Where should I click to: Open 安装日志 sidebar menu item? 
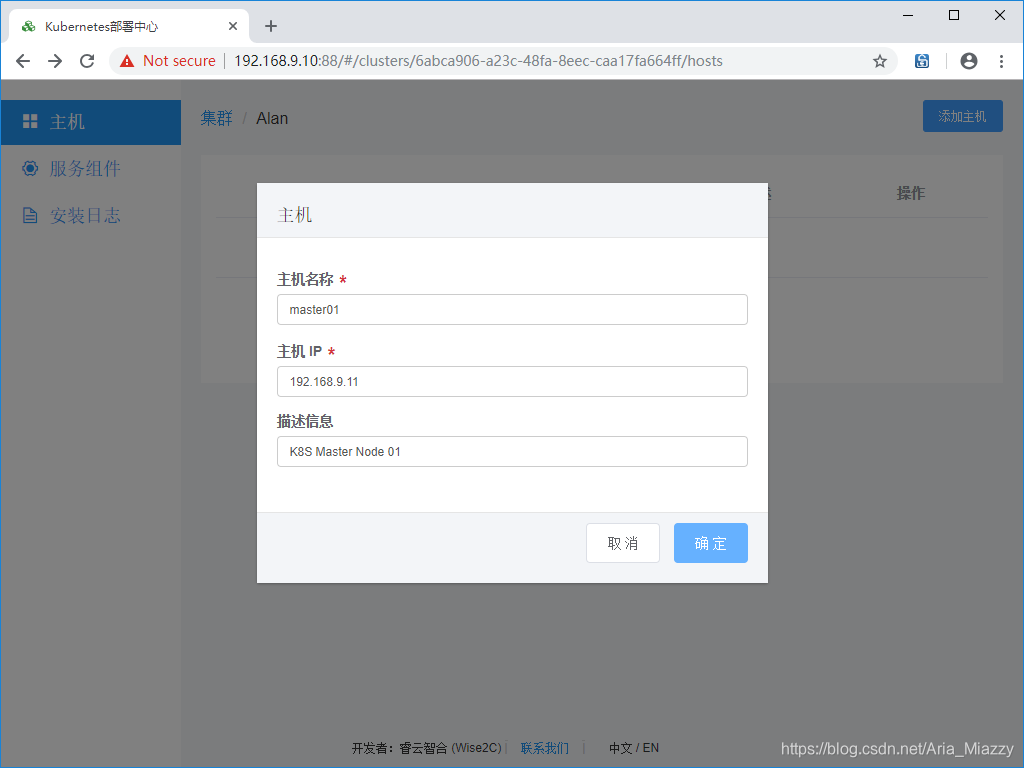coord(91,216)
